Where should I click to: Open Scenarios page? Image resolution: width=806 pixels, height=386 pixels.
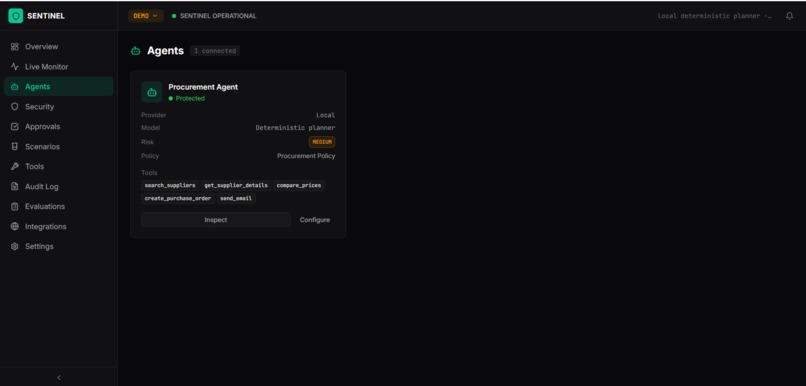(x=59, y=146)
